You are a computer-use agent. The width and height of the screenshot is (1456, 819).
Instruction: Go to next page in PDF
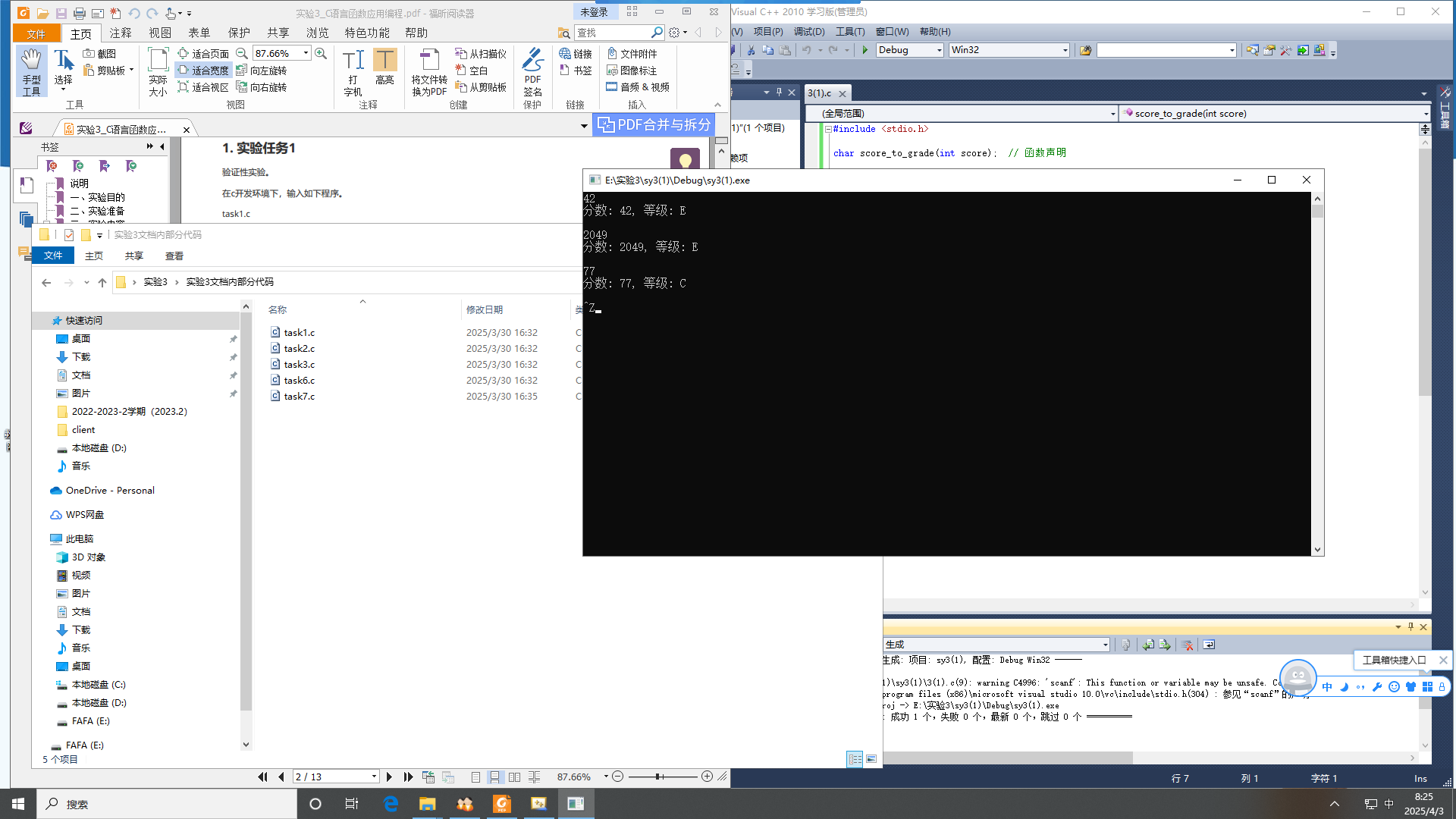[x=389, y=777]
